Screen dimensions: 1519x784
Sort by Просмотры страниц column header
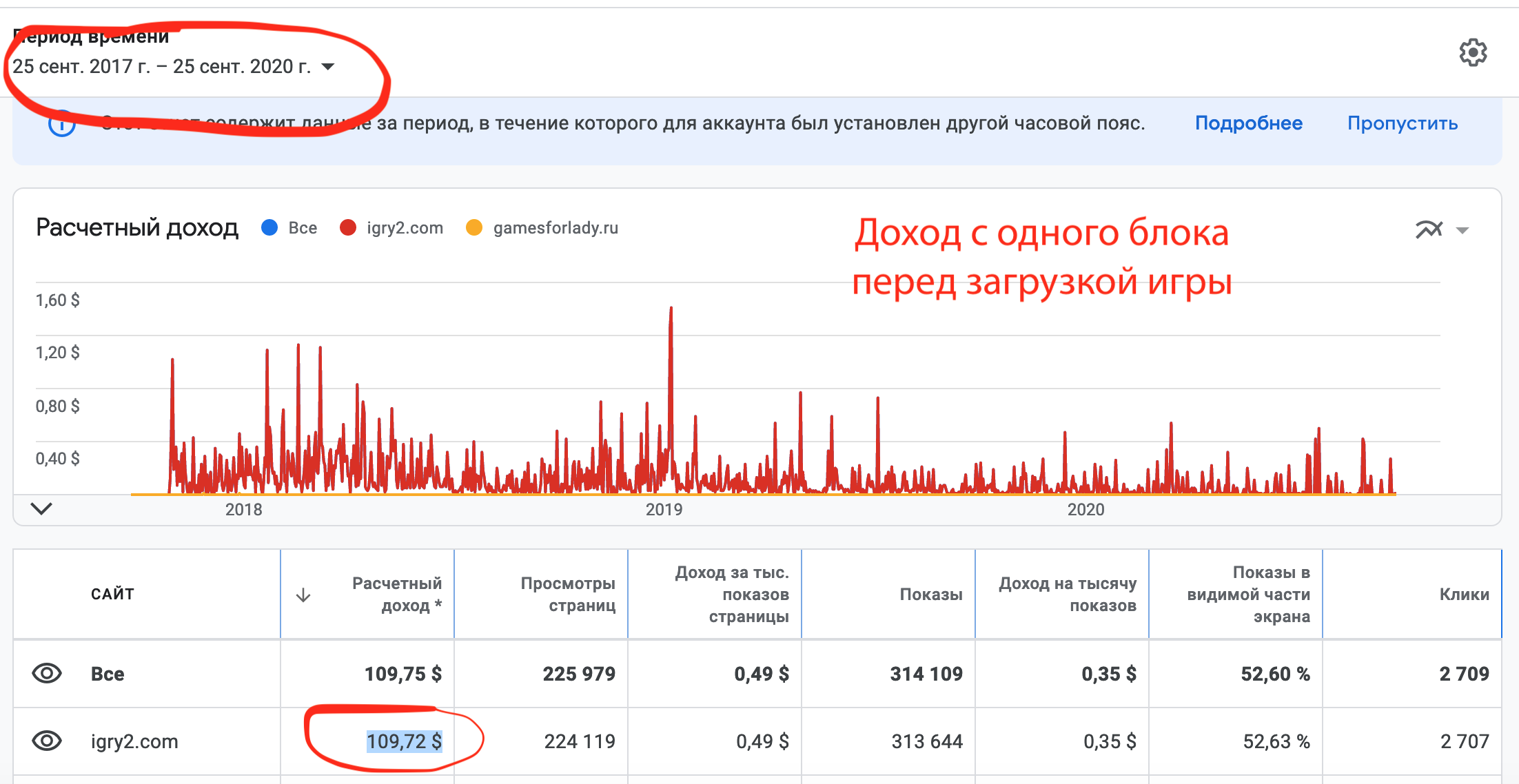point(567,594)
